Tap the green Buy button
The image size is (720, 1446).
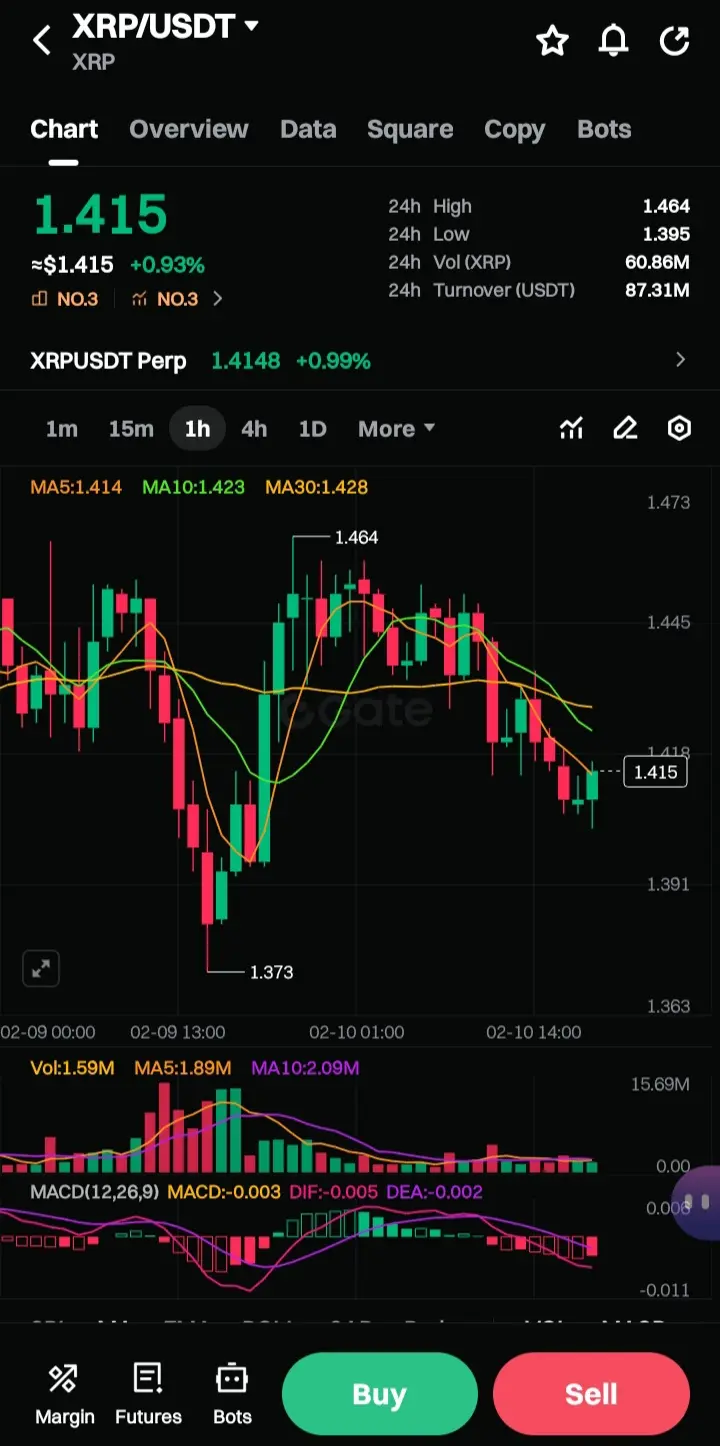379,1394
